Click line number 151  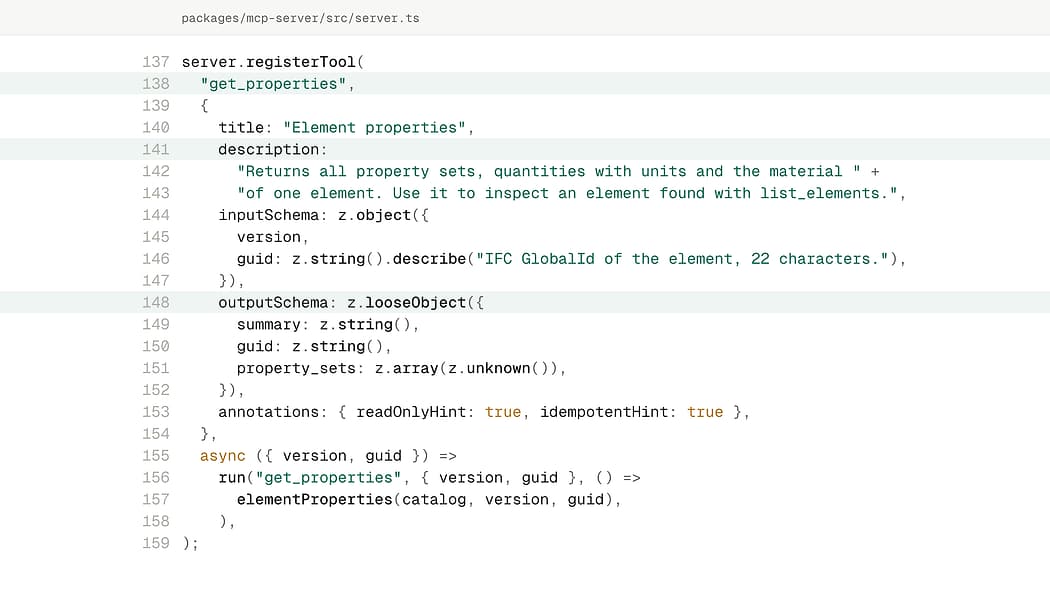pos(155,369)
